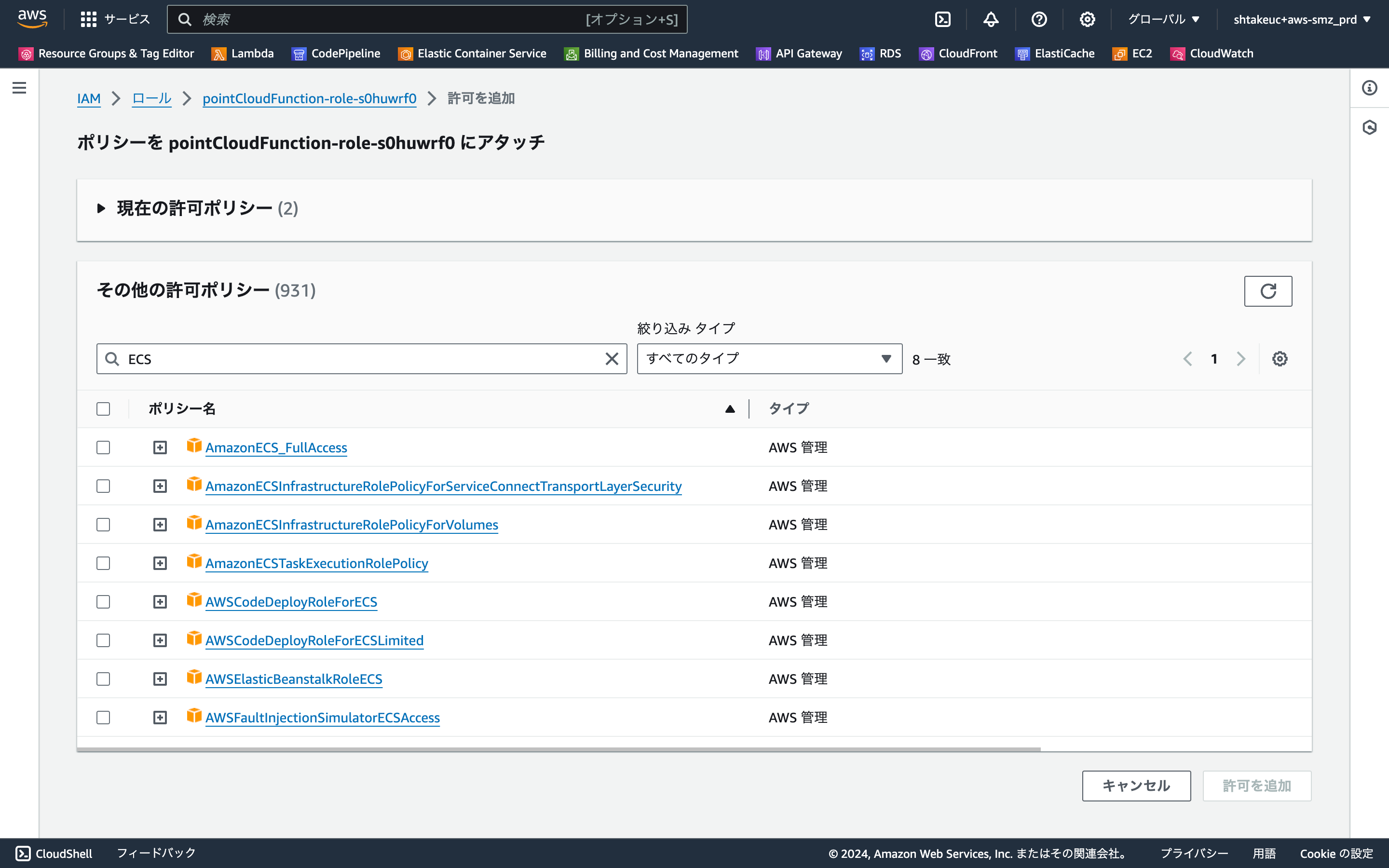Check the AmazonECS_FullAccess policy
Viewport: 1389px width, 868px height.
point(103,447)
